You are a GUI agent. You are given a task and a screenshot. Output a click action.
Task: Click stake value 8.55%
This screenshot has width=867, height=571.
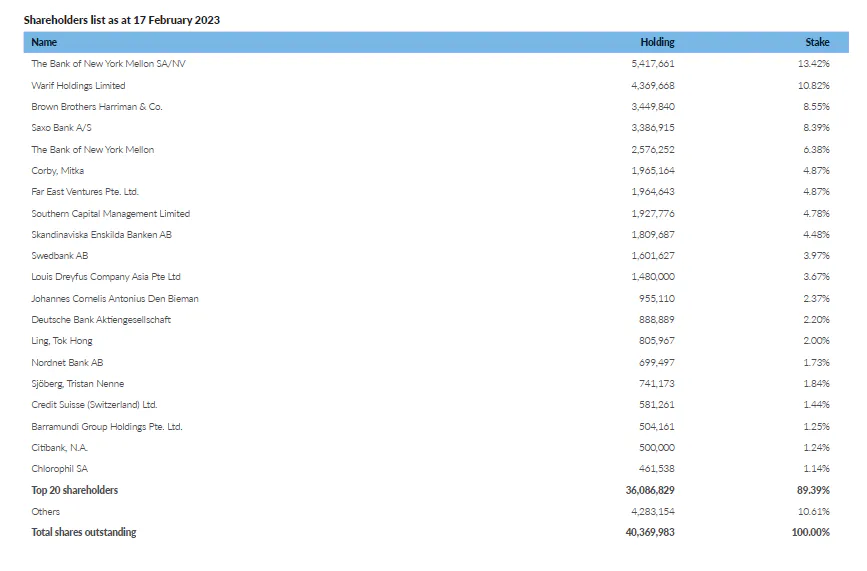817,107
